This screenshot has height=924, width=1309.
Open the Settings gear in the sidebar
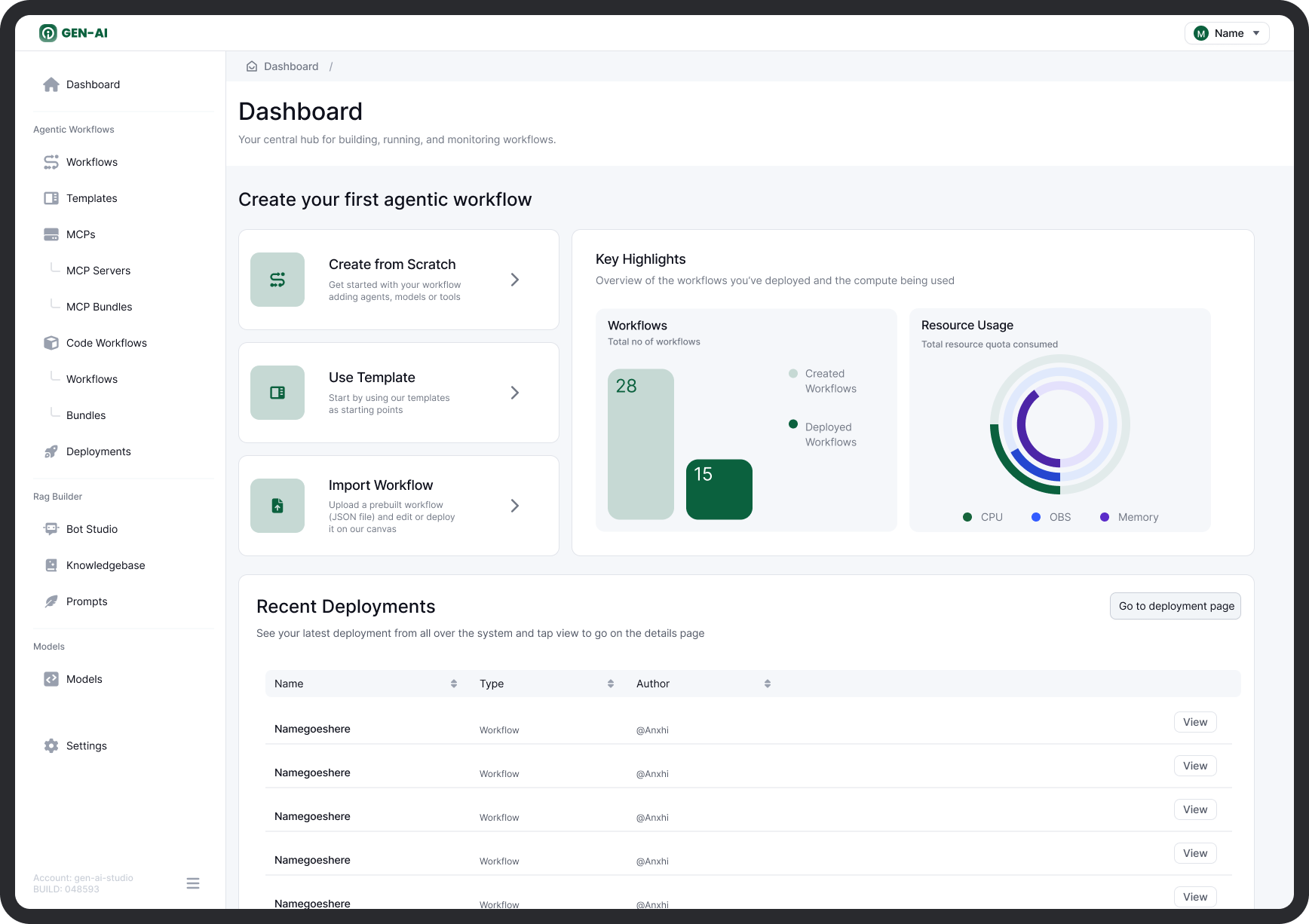point(51,745)
